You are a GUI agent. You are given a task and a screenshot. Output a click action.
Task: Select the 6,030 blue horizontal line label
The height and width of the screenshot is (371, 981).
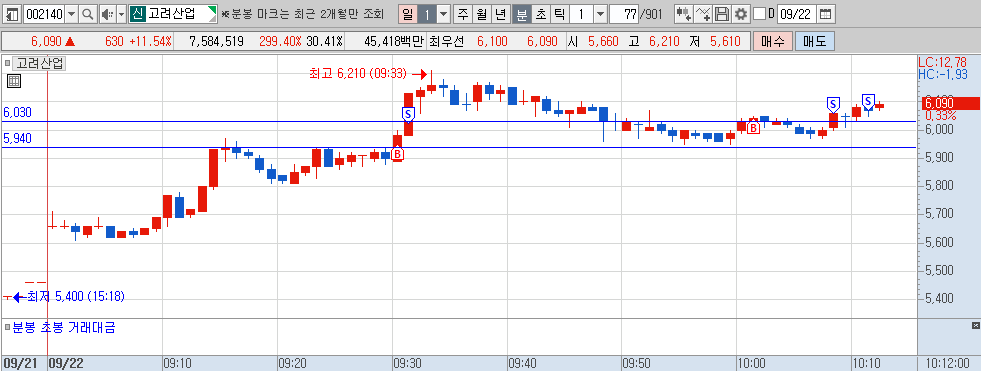coord(17,113)
